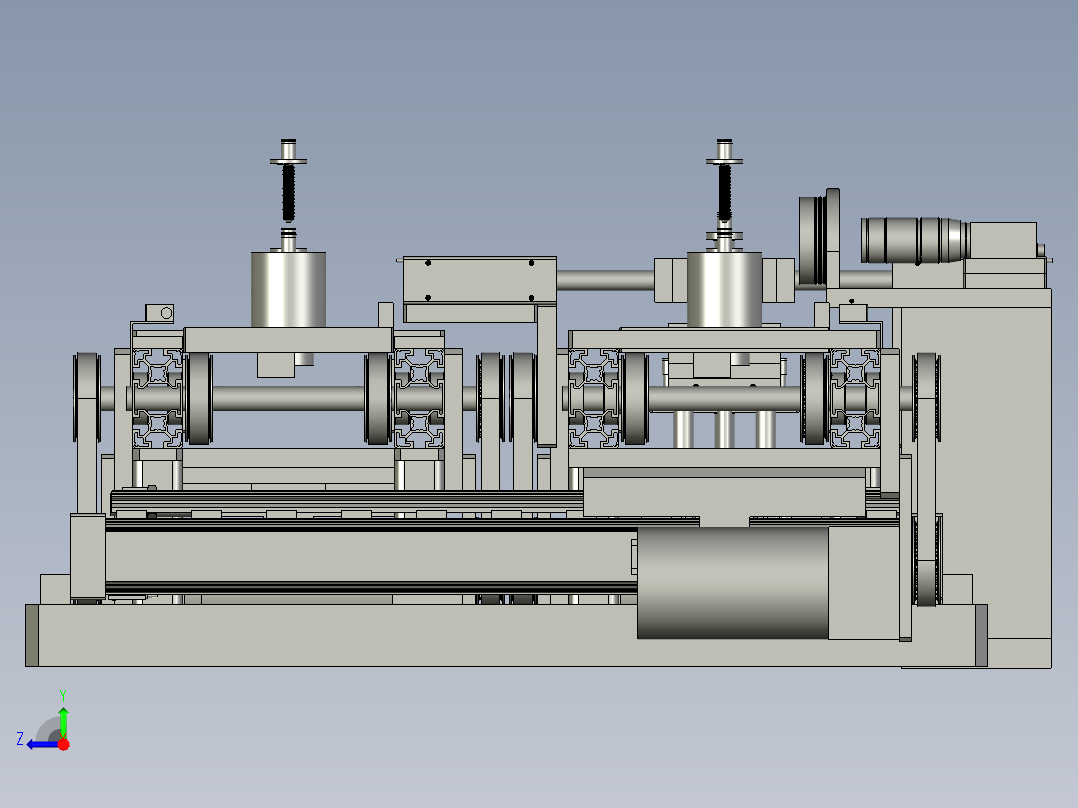The width and height of the screenshot is (1078, 808).
Task: Select the ribbed horizontal motor at the top right
Action: coord(914,240)
